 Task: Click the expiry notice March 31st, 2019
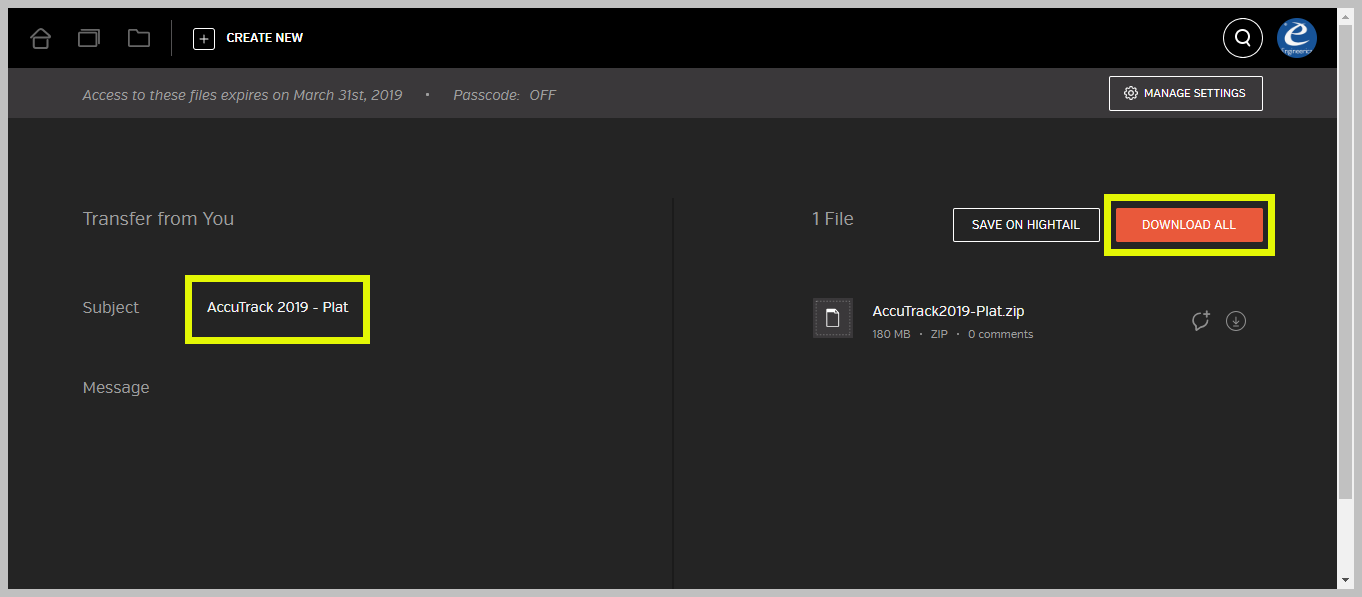(242, 95)
